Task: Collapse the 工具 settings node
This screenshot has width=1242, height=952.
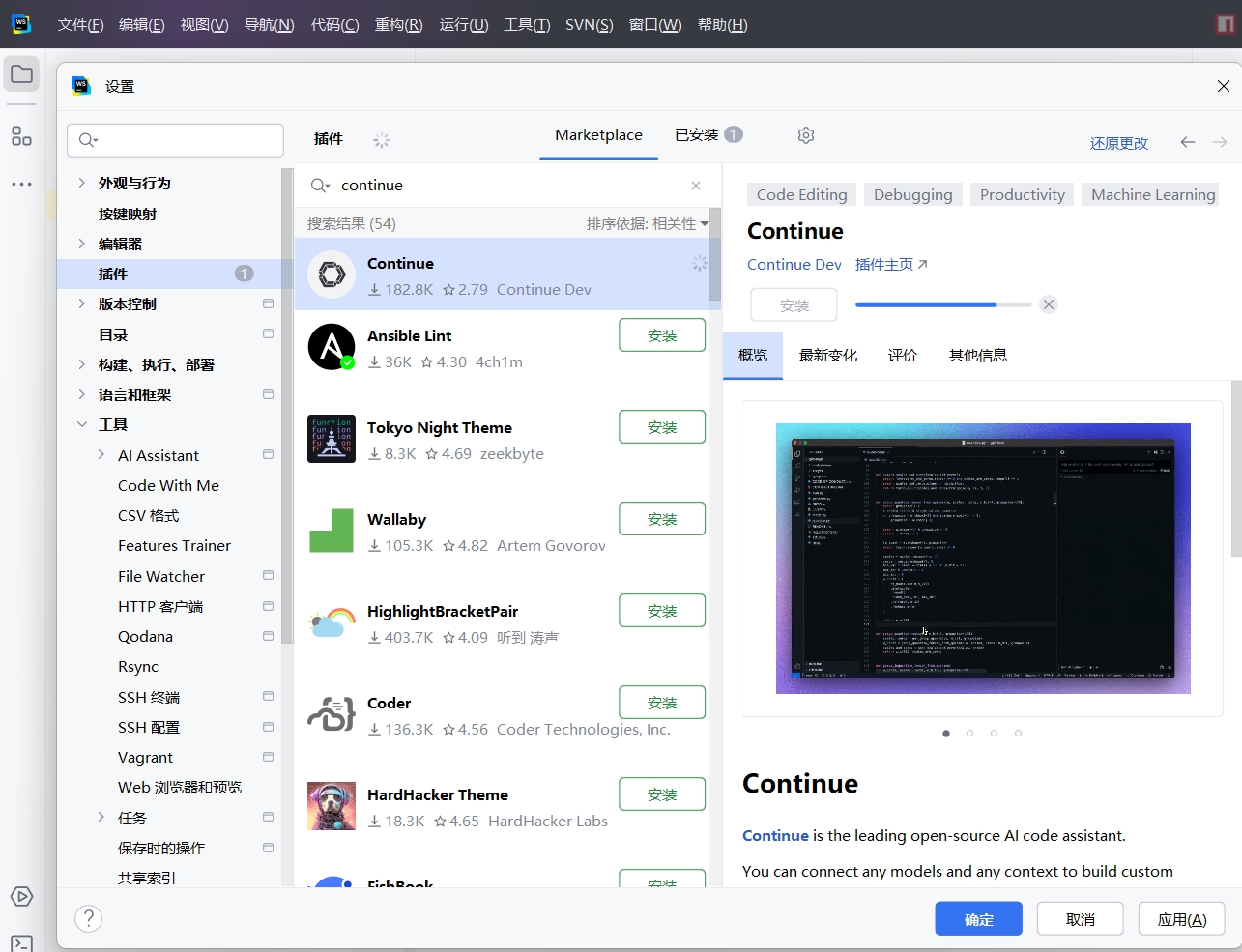Action: 82,424
